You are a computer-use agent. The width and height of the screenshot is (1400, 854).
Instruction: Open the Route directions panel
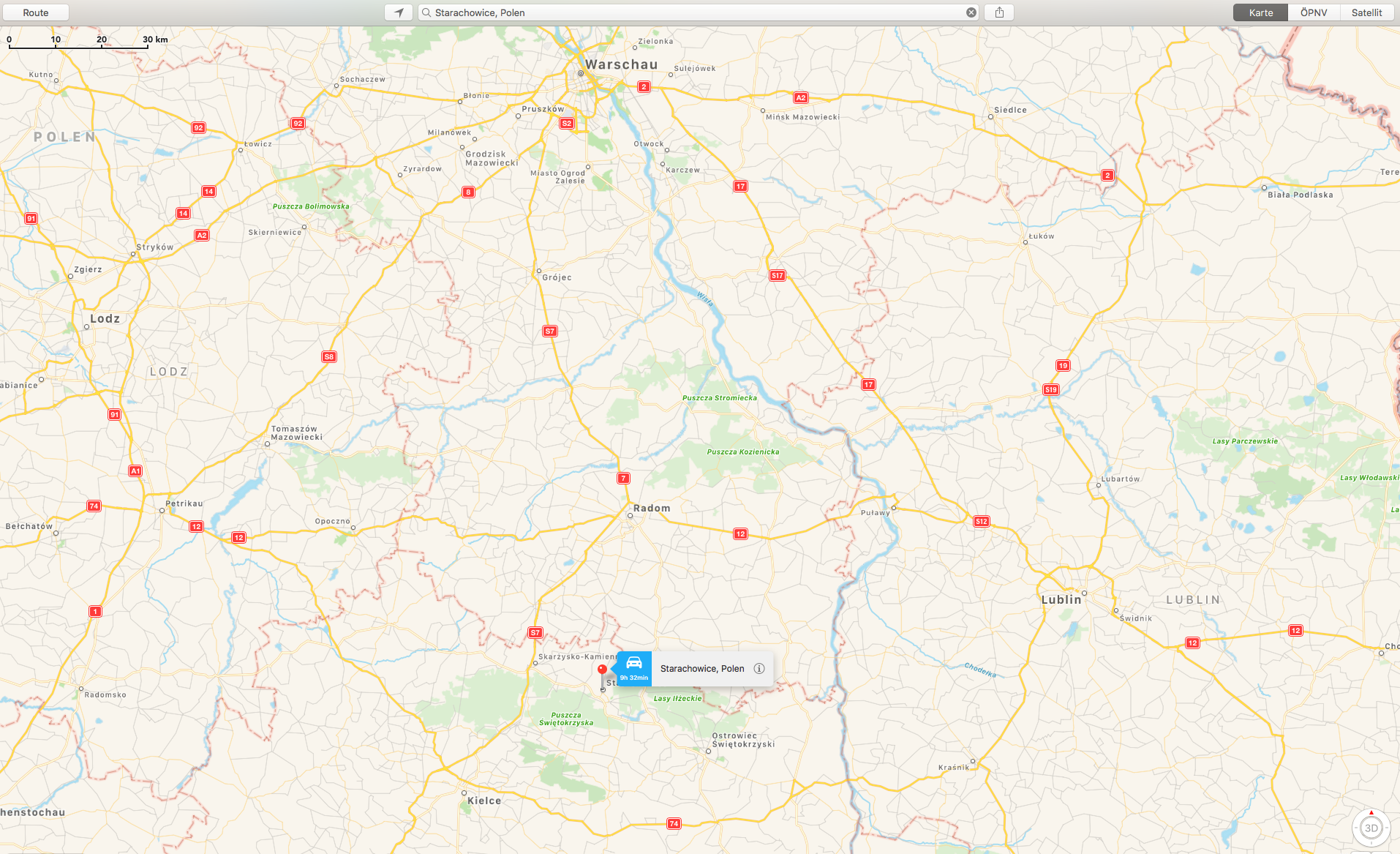point(36,12)
